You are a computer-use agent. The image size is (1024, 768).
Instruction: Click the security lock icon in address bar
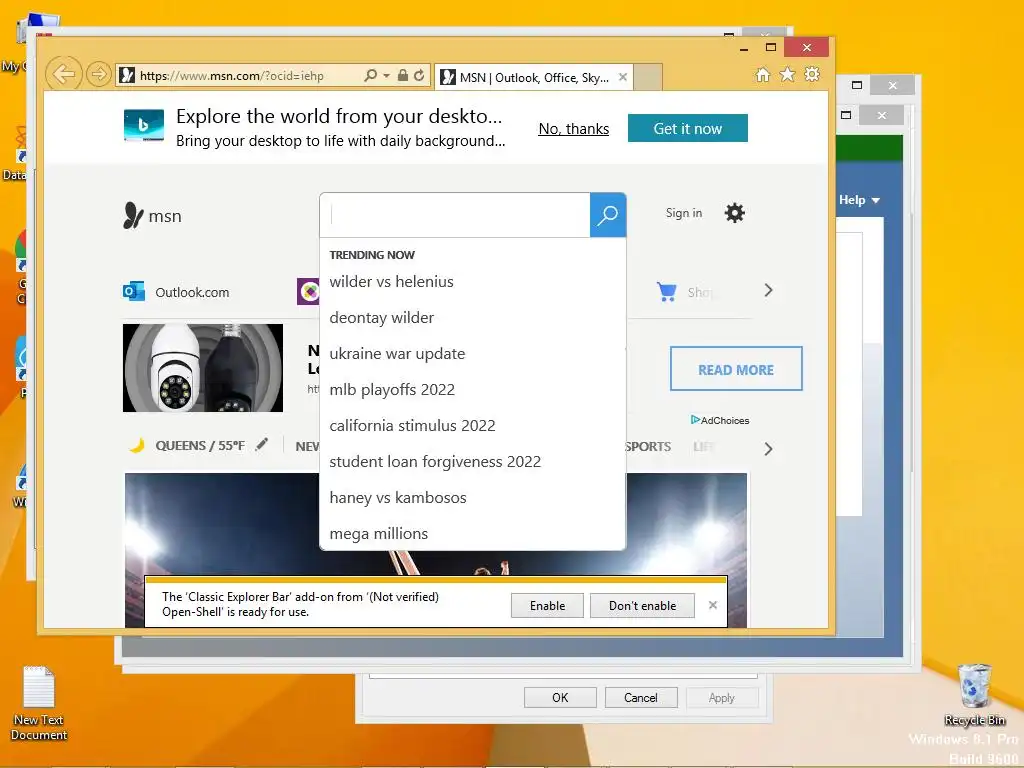click(403, 75)
